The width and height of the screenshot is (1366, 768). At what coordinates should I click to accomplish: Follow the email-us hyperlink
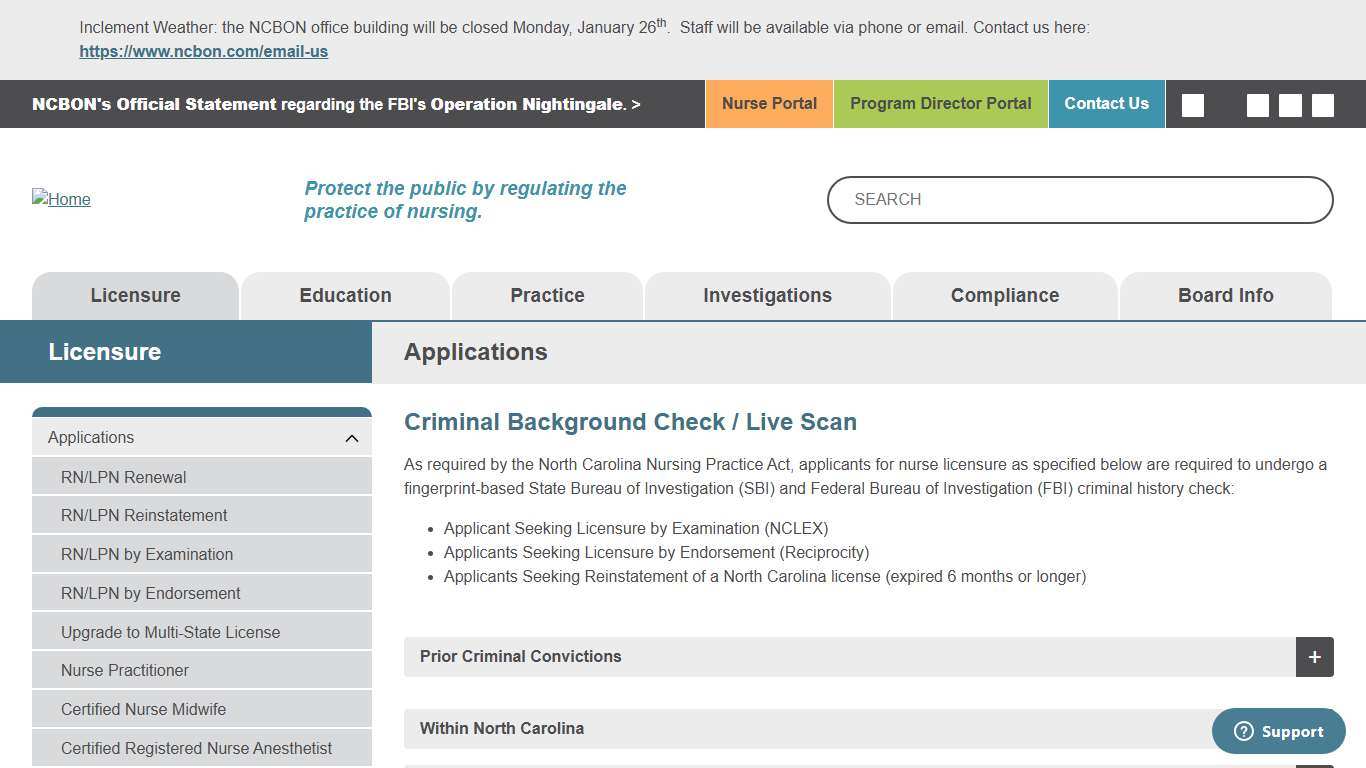[x=203, y=51]
